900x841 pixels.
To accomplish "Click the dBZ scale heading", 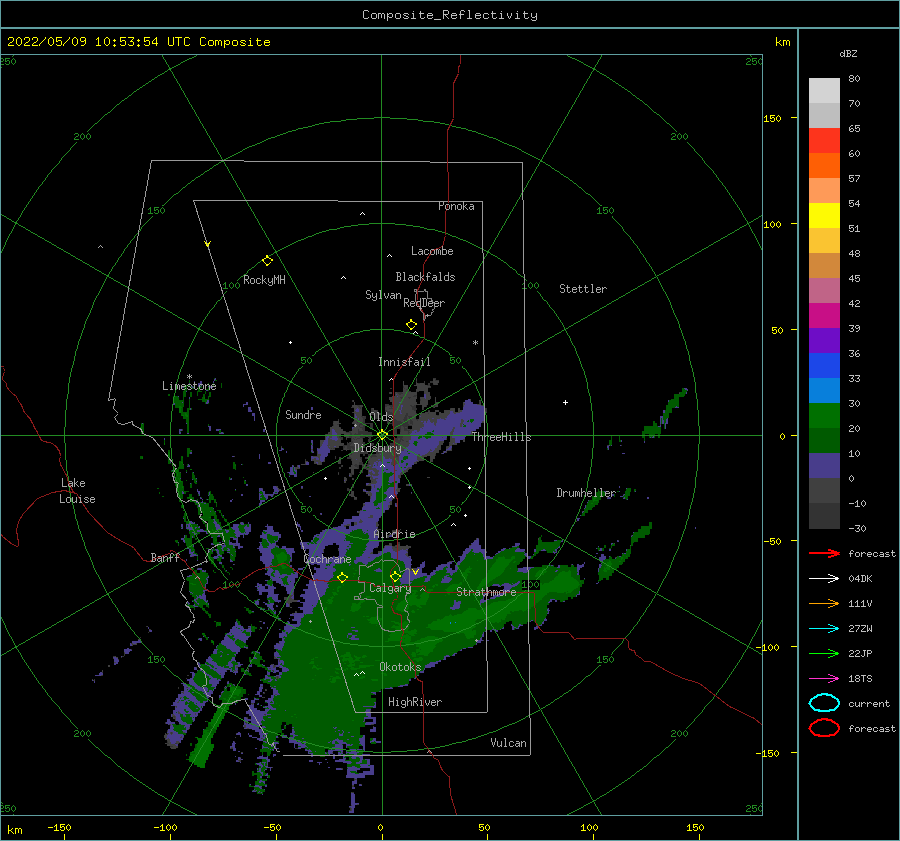I will click(848, 53).
